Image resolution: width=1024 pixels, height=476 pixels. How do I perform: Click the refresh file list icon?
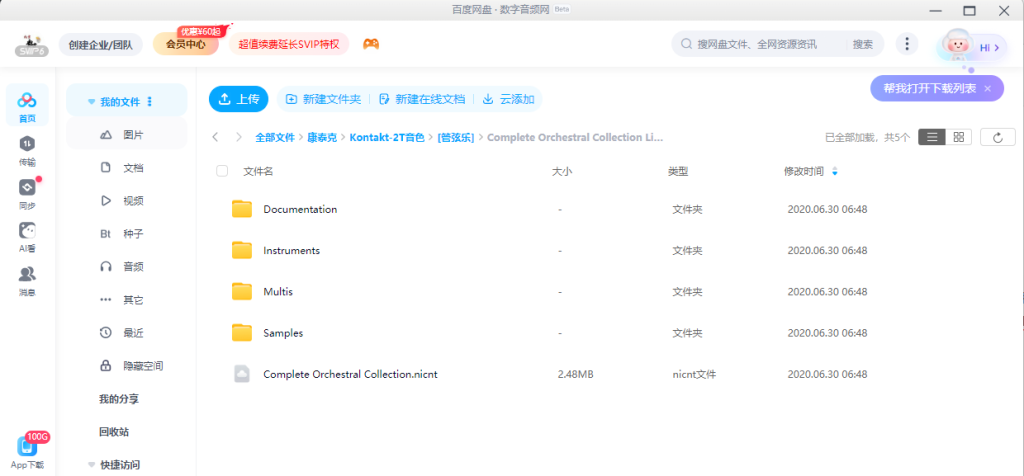[x=997, y=137]
